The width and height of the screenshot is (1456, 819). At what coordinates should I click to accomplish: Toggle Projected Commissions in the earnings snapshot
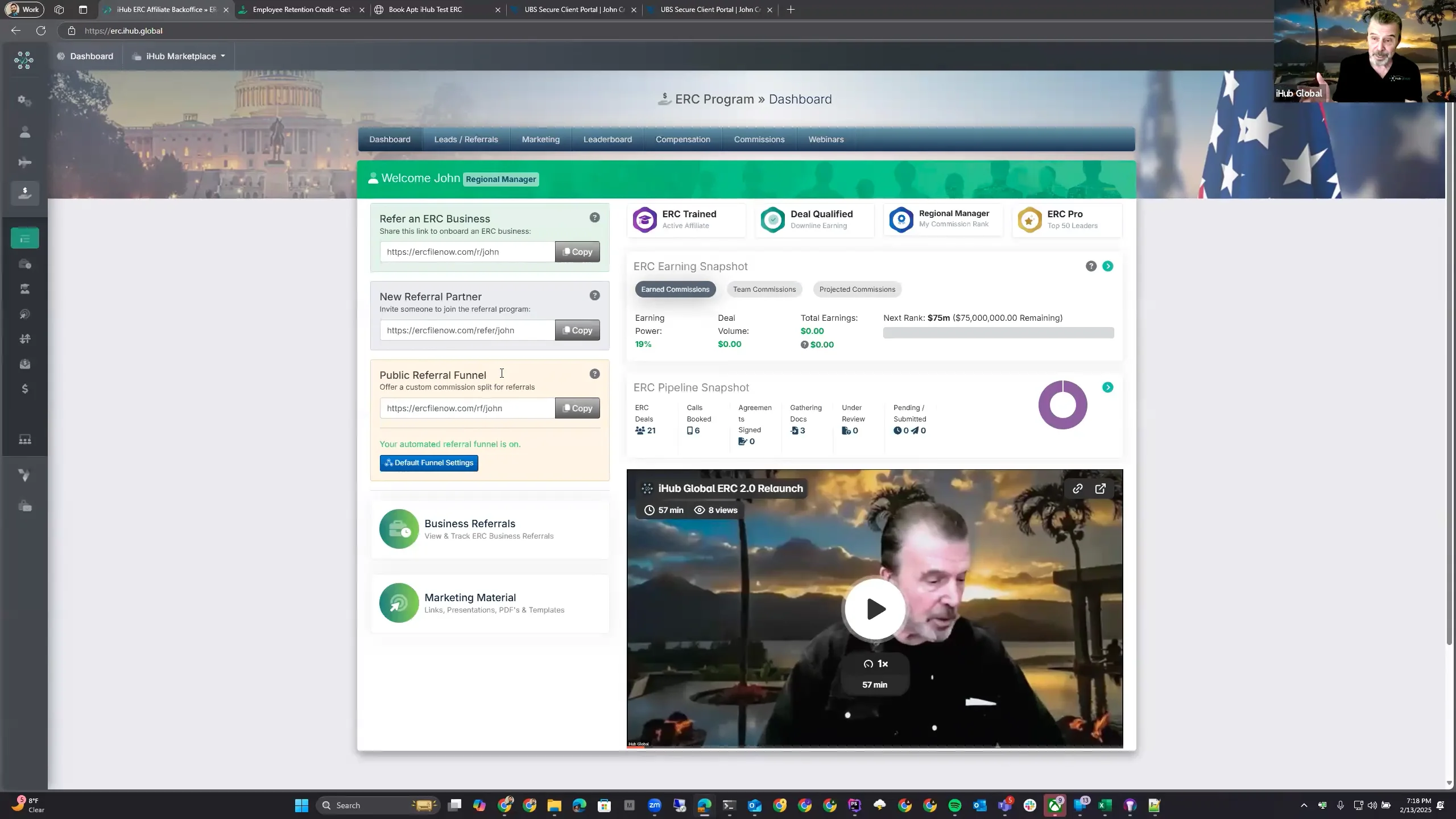[857, 289]
